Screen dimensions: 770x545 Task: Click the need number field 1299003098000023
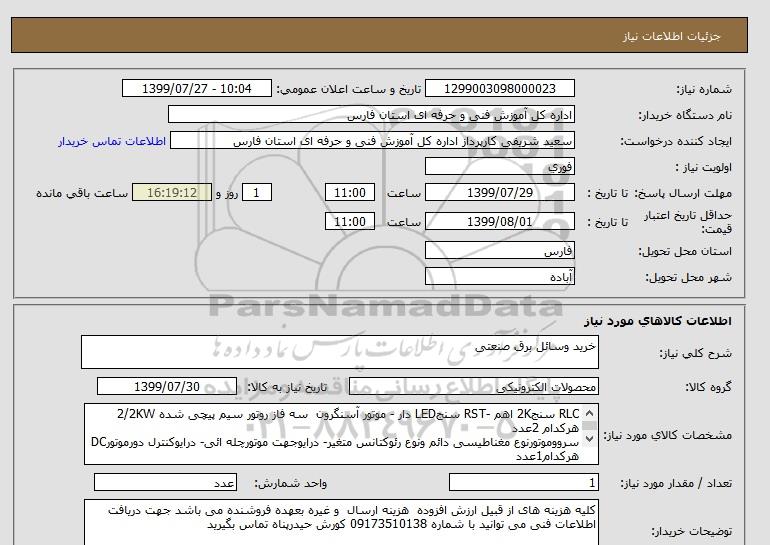(x=499, y=89)
